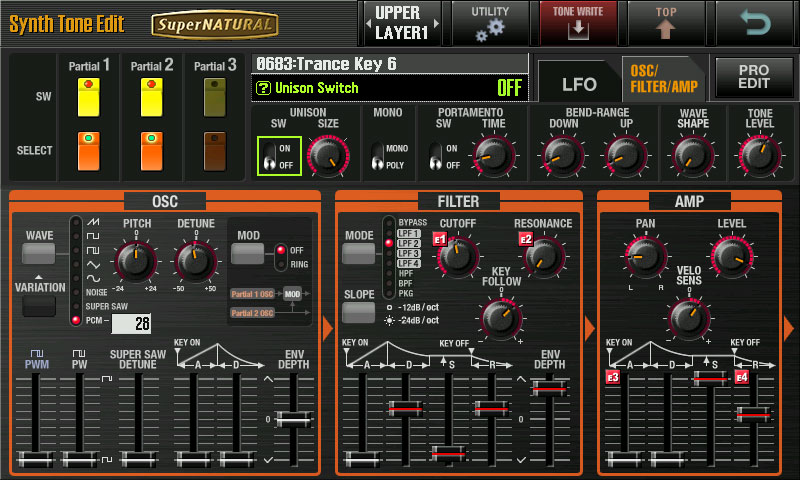The width and height of the screenshot is (800, 480).
Task: Click the blue return back arrow
Action: click(x=755, y=23)
